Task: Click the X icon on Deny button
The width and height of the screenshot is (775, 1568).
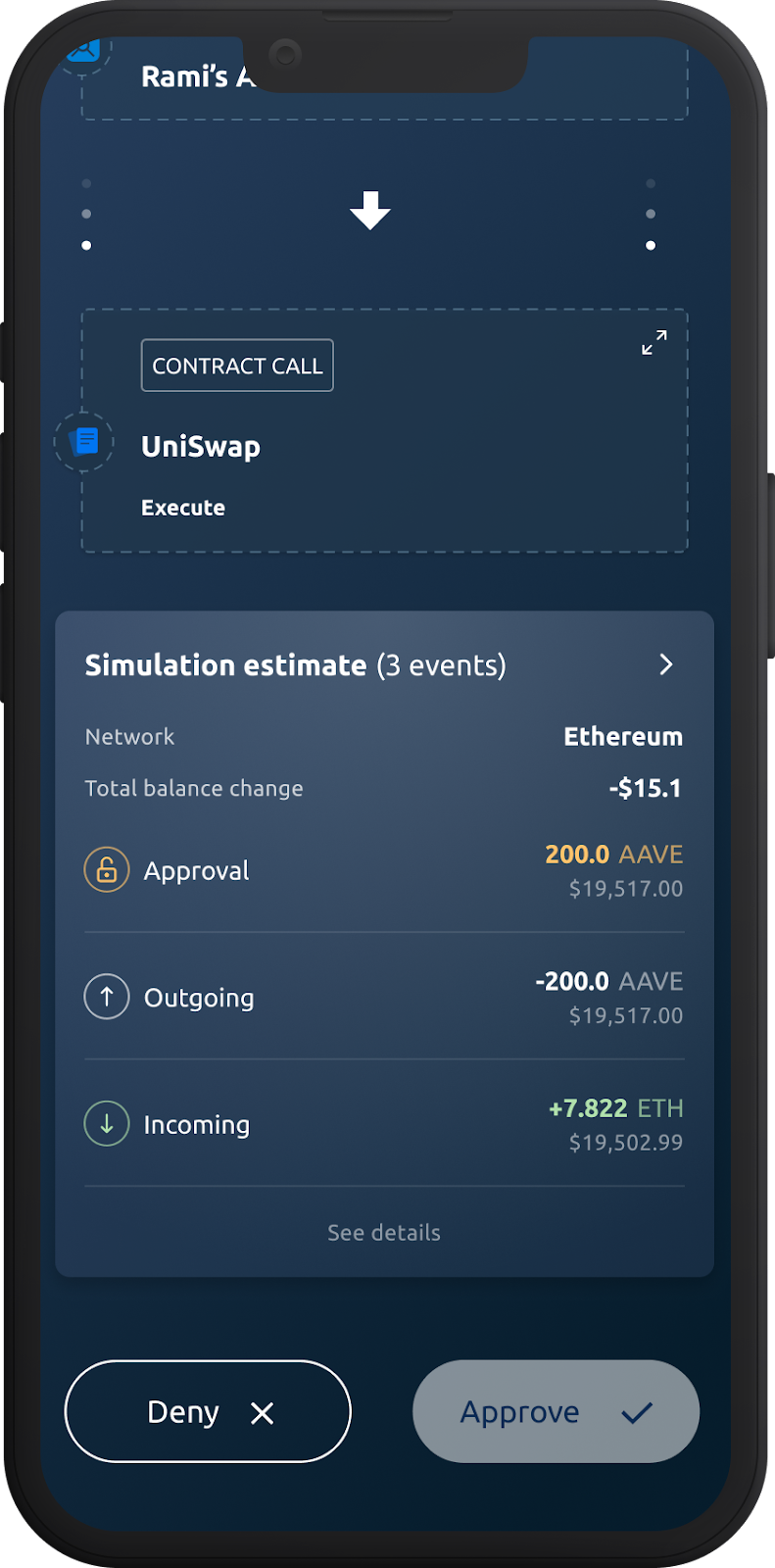Action: click(262, 1412)
